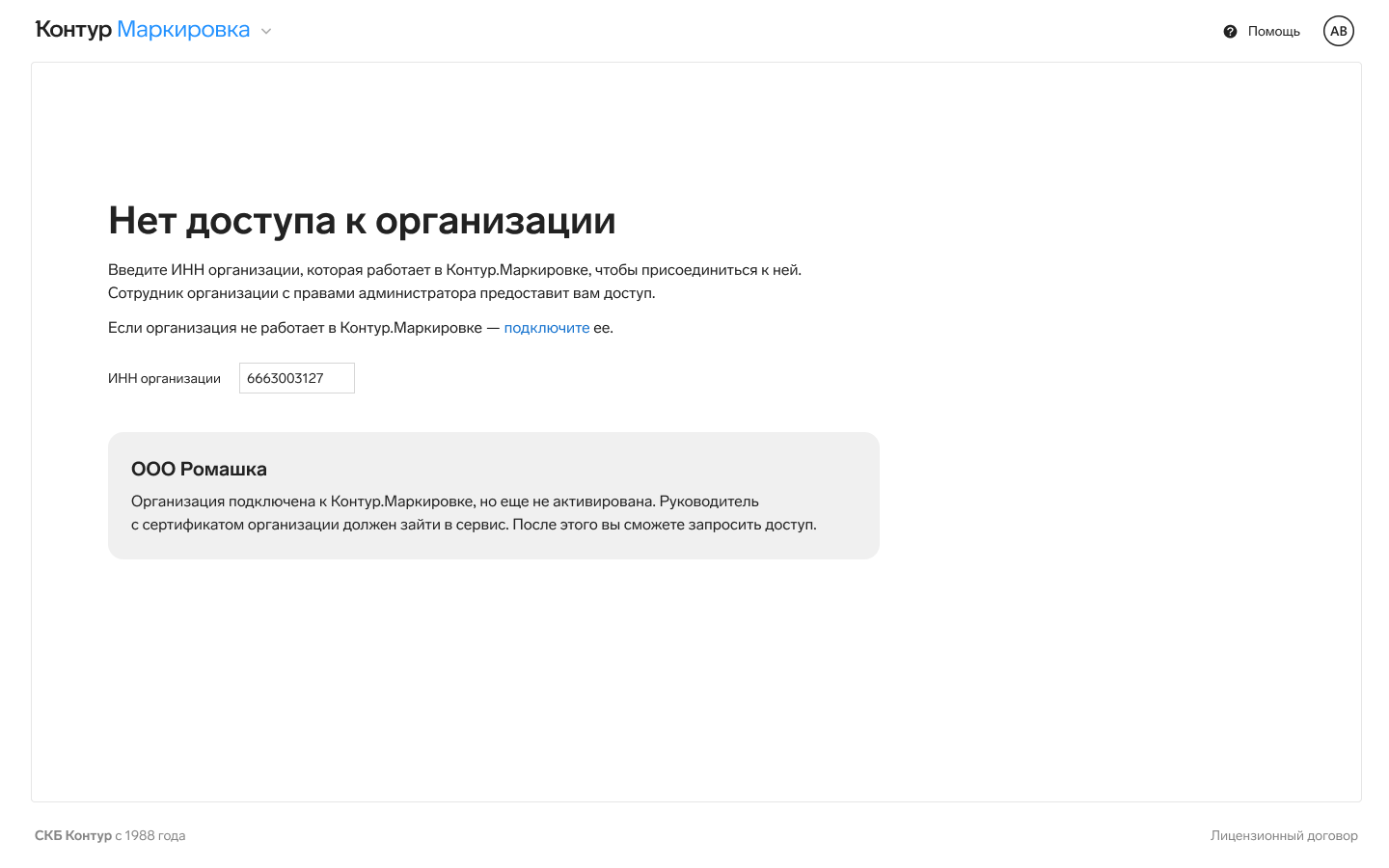Click the ИНН организации label
The image size is (1389, 868).
[164, 378]
